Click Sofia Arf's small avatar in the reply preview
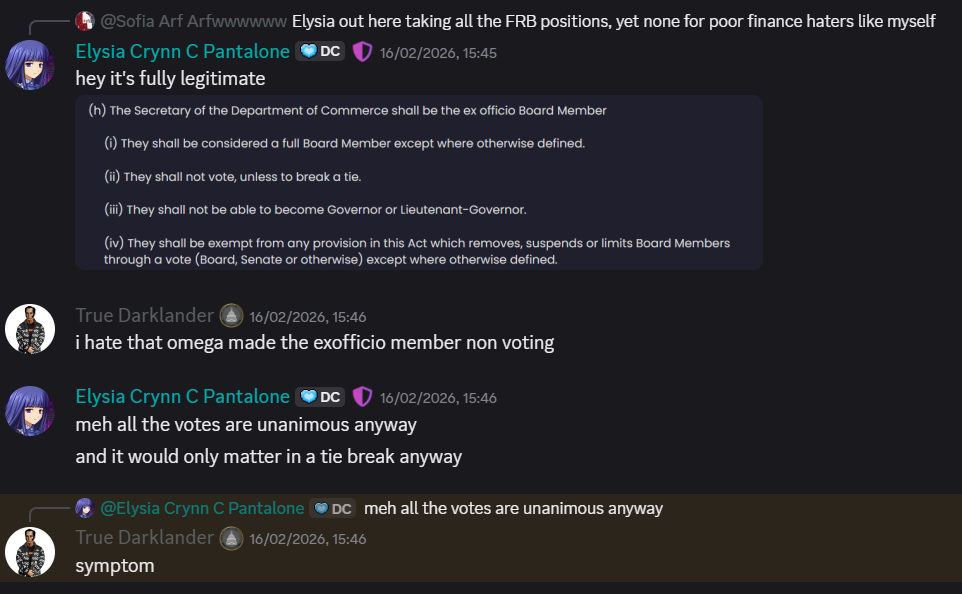This screenshot has height=594, width=962. pyautogui.click(x=85, y=21)
